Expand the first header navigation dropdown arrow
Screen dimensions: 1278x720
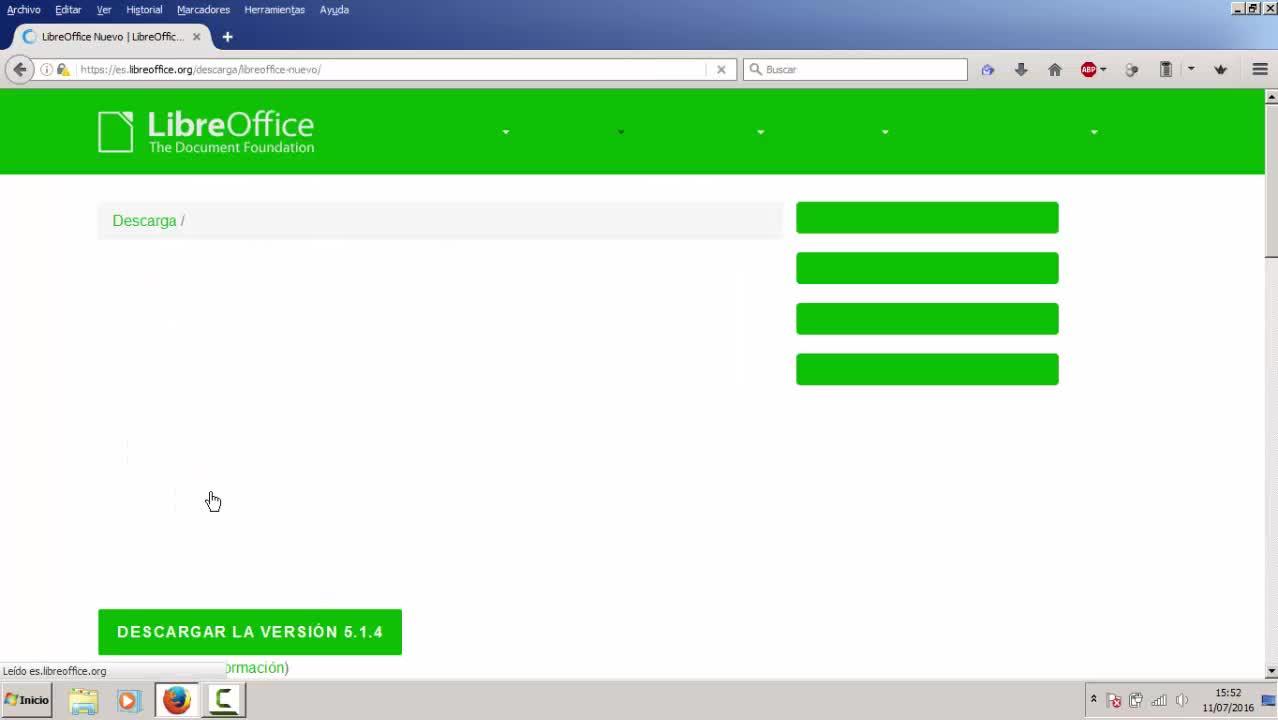pyautogui.click(x=505, y=132)
